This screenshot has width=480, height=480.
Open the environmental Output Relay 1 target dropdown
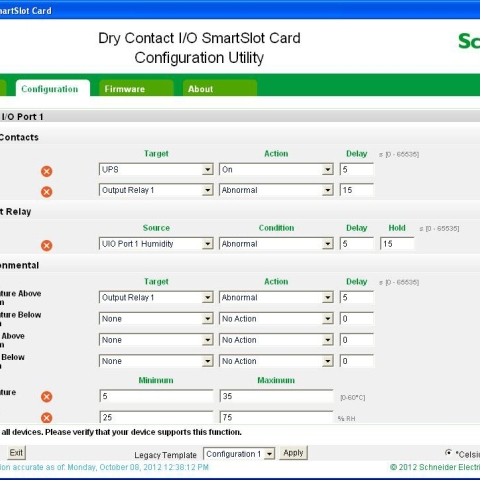pyautogui.click(x=156, y=298)
